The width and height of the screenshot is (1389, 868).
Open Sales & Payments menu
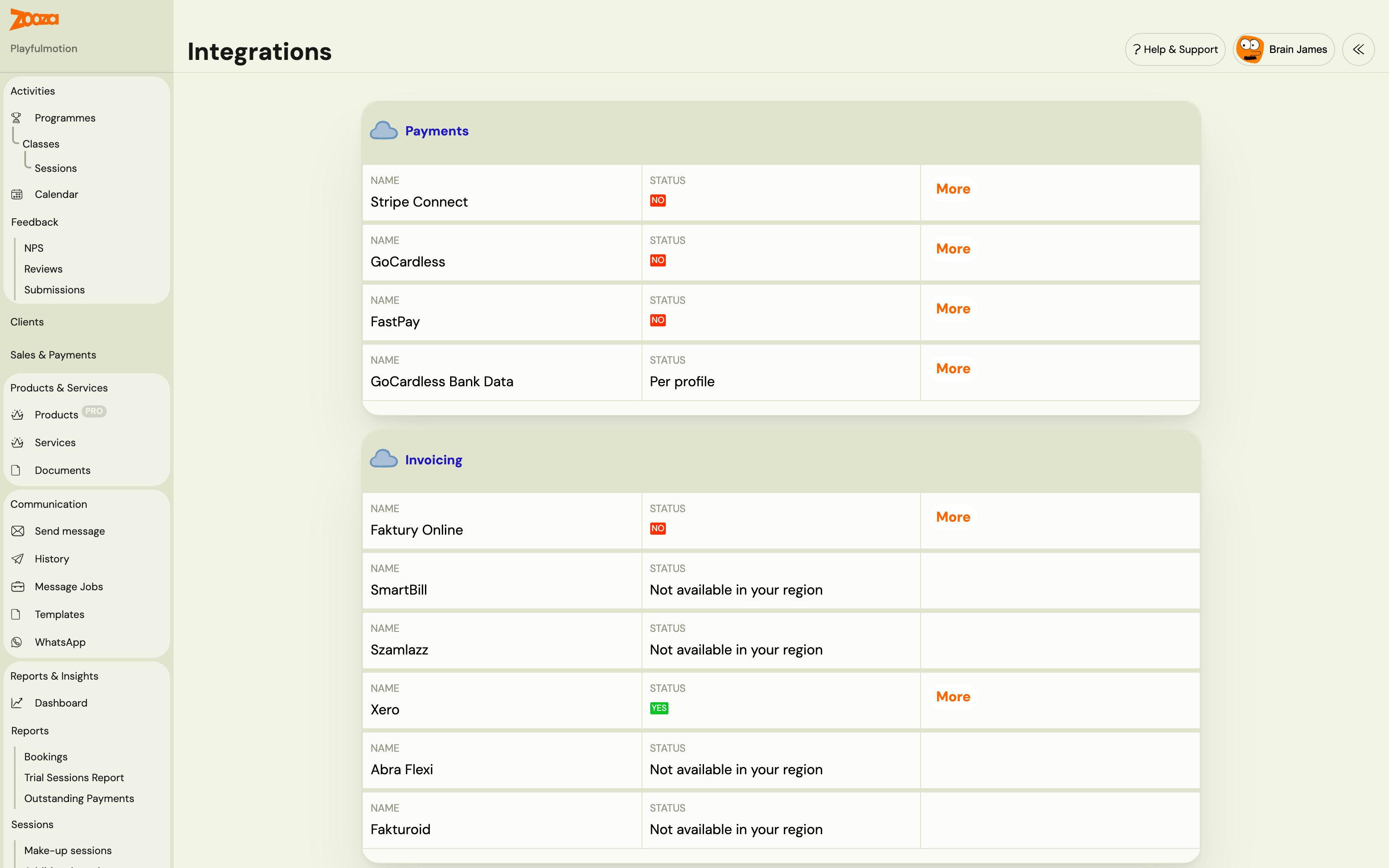[53, 355]
